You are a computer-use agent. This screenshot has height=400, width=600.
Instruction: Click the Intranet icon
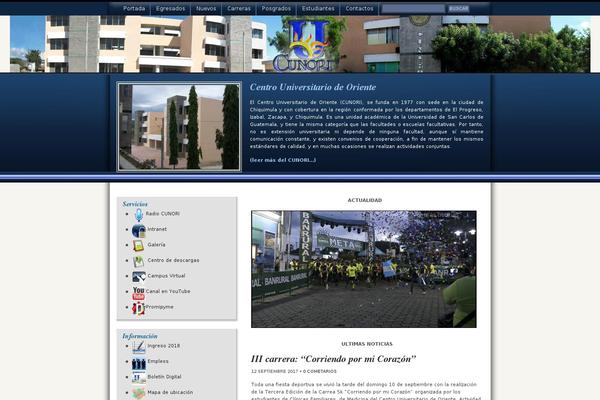pyautogui.click(x=139, y=230)
